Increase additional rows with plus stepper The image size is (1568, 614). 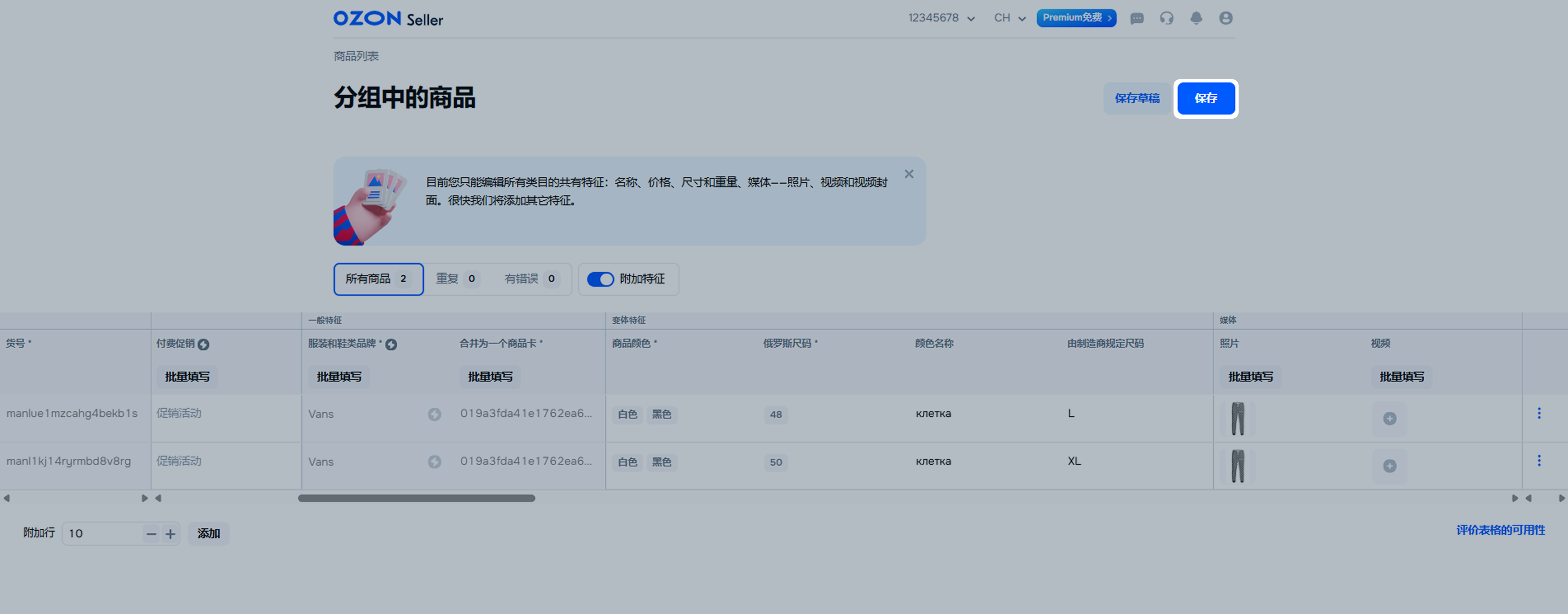(x=170, y=534)
